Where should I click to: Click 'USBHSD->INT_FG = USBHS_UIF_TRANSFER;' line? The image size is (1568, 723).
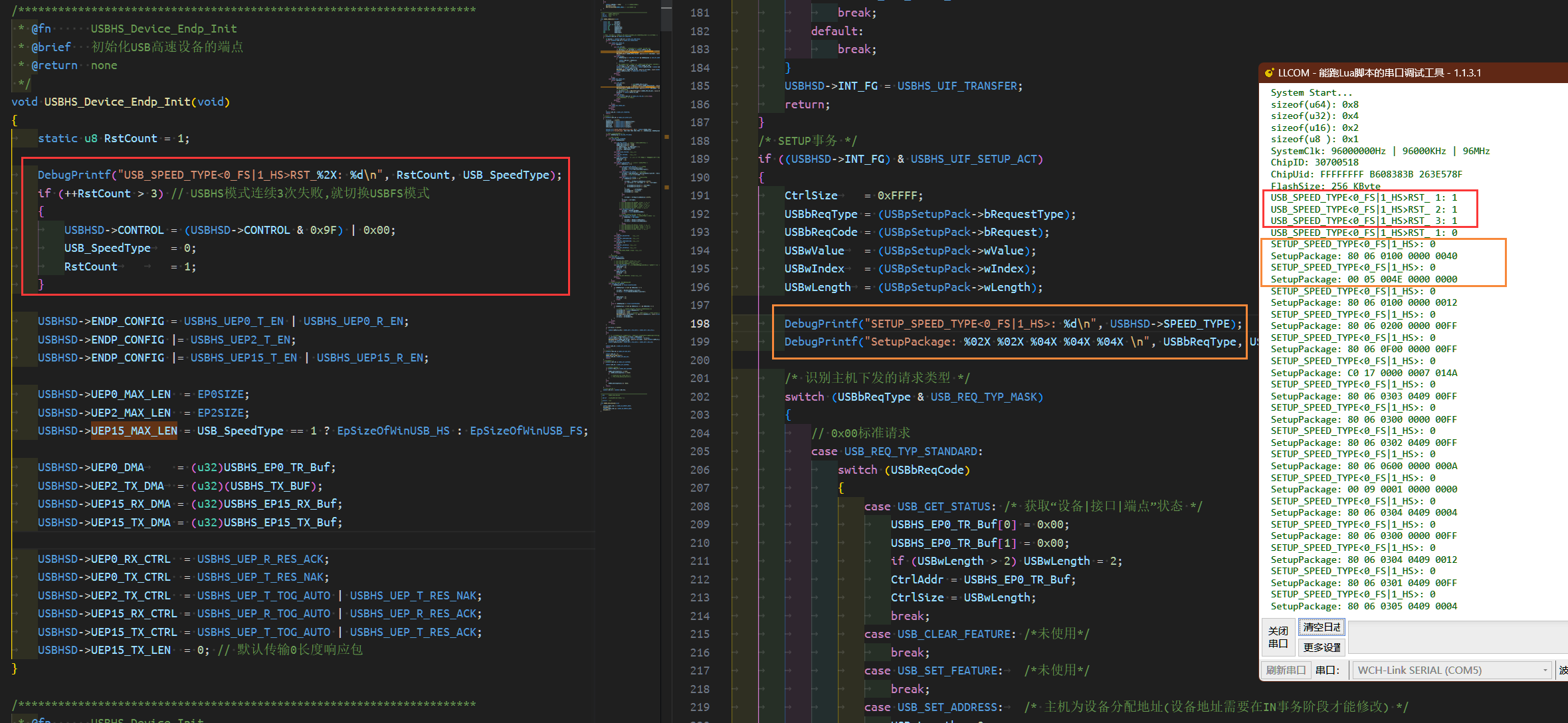(x=904, y=86)
